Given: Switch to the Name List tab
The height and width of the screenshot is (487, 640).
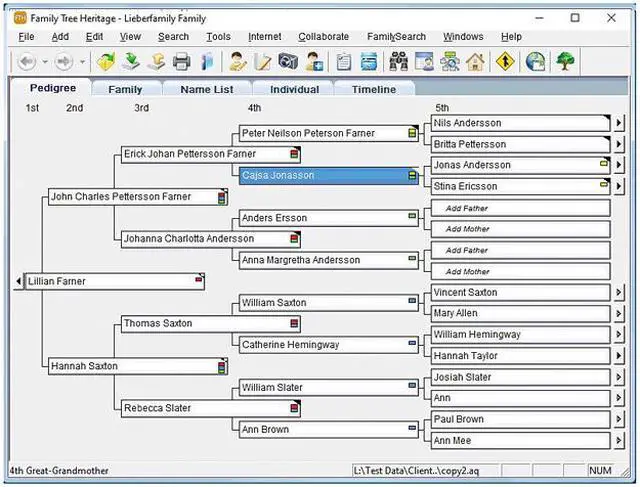Looking at the screenshot, I should point(207,89).
